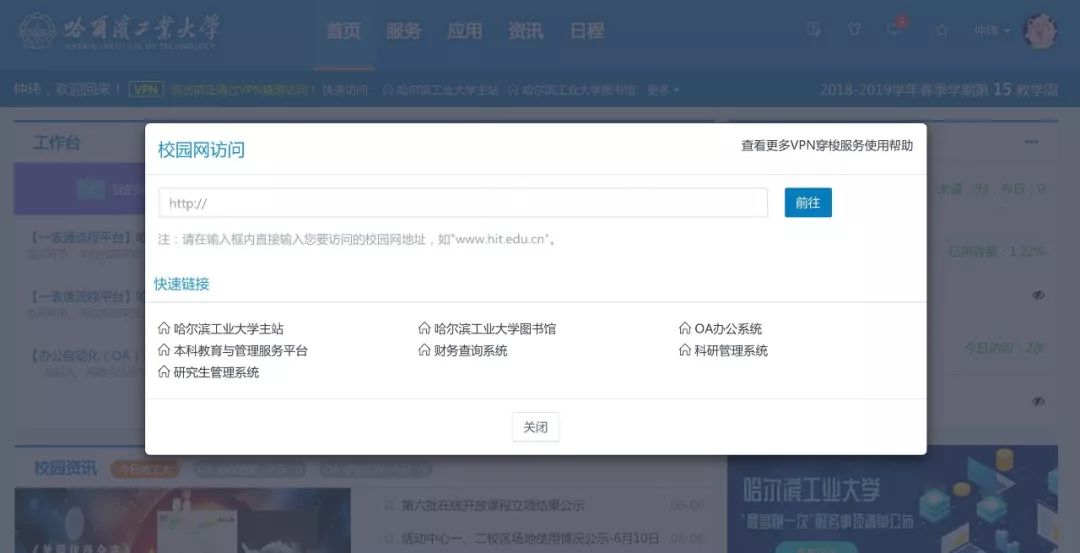1080x553 pixels.
Task: Click the news photo thumbnail under 校园资讯
Action: 183,521
